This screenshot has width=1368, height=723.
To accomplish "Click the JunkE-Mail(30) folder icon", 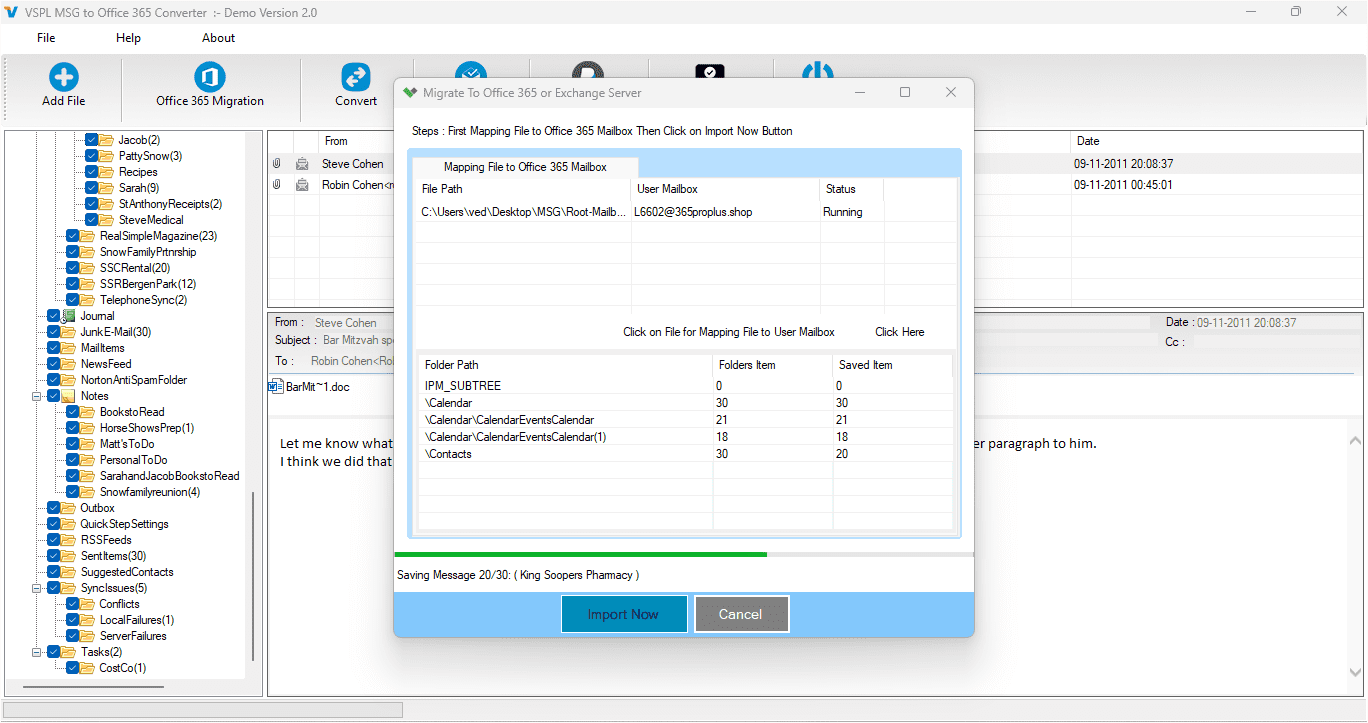I will click(x=69, y=332).
